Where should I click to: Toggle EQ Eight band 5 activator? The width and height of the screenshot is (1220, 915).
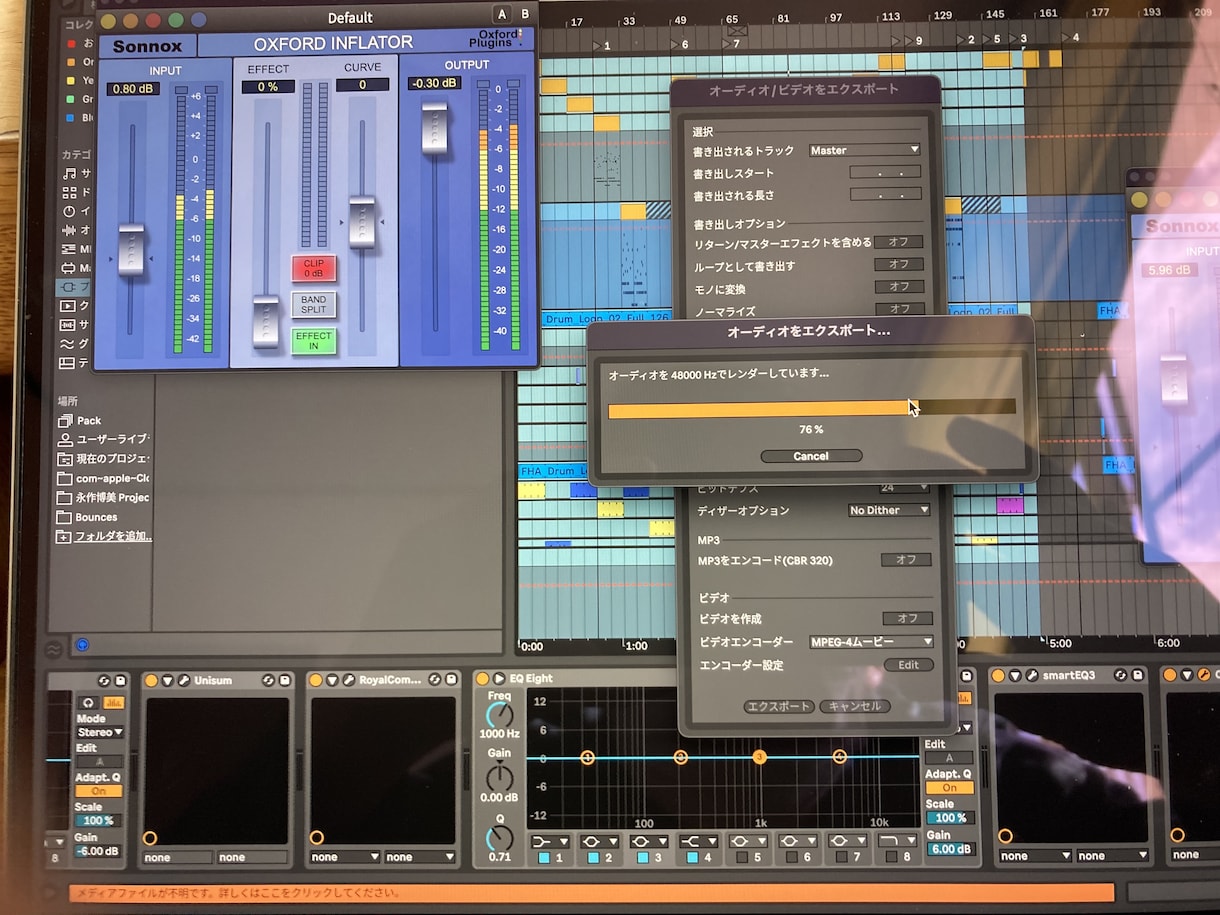tap(742, 857)
